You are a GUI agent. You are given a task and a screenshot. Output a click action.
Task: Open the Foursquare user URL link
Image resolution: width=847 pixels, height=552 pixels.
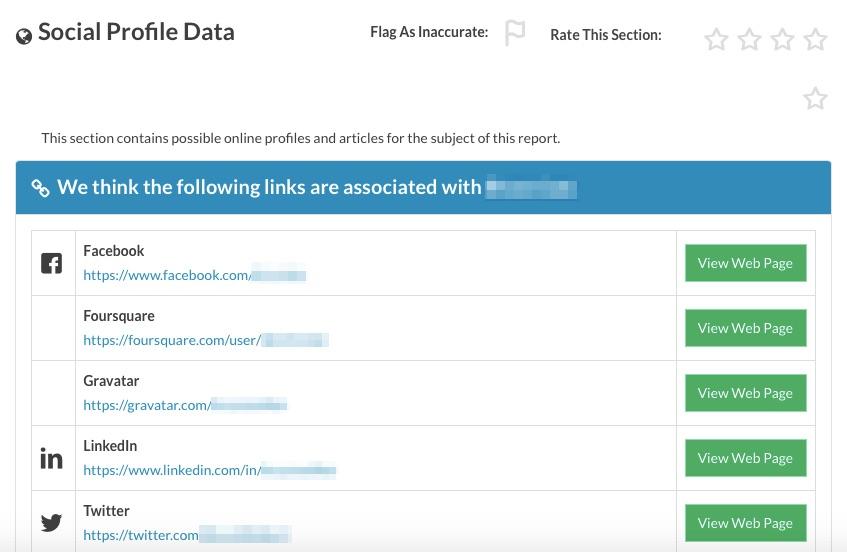tap(205, 340)
